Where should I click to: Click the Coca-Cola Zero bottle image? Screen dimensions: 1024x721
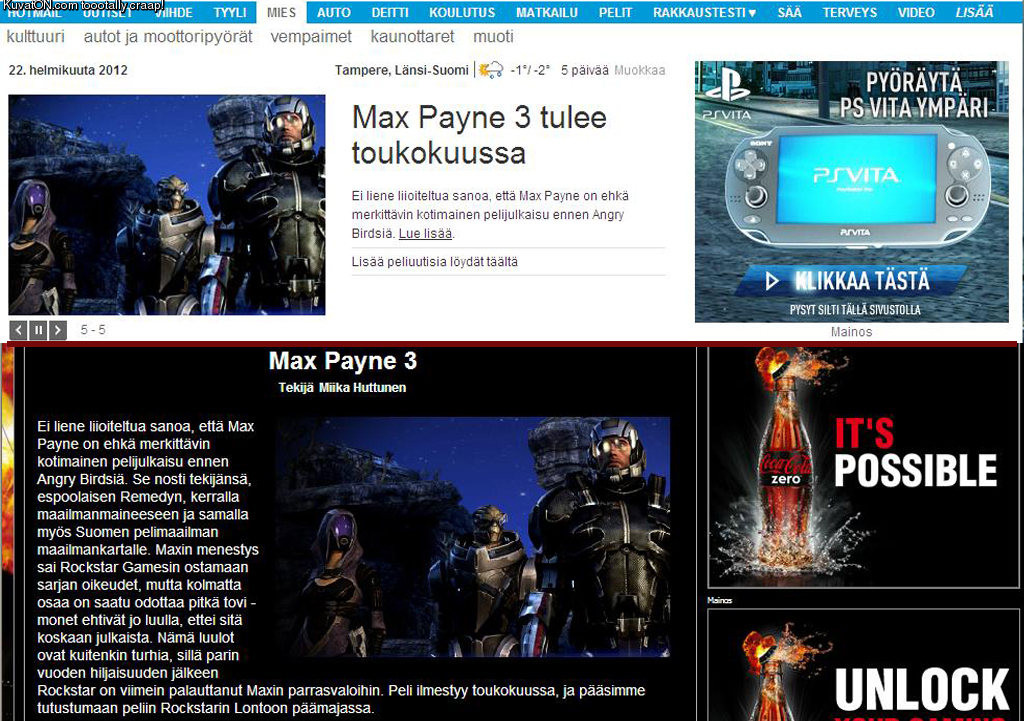[x=787, y=465]
